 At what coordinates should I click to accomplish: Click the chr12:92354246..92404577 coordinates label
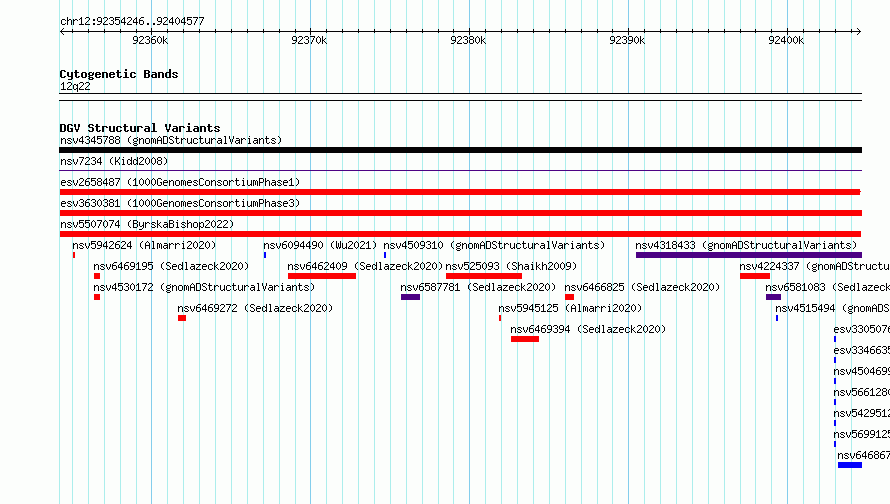(132, 21)
